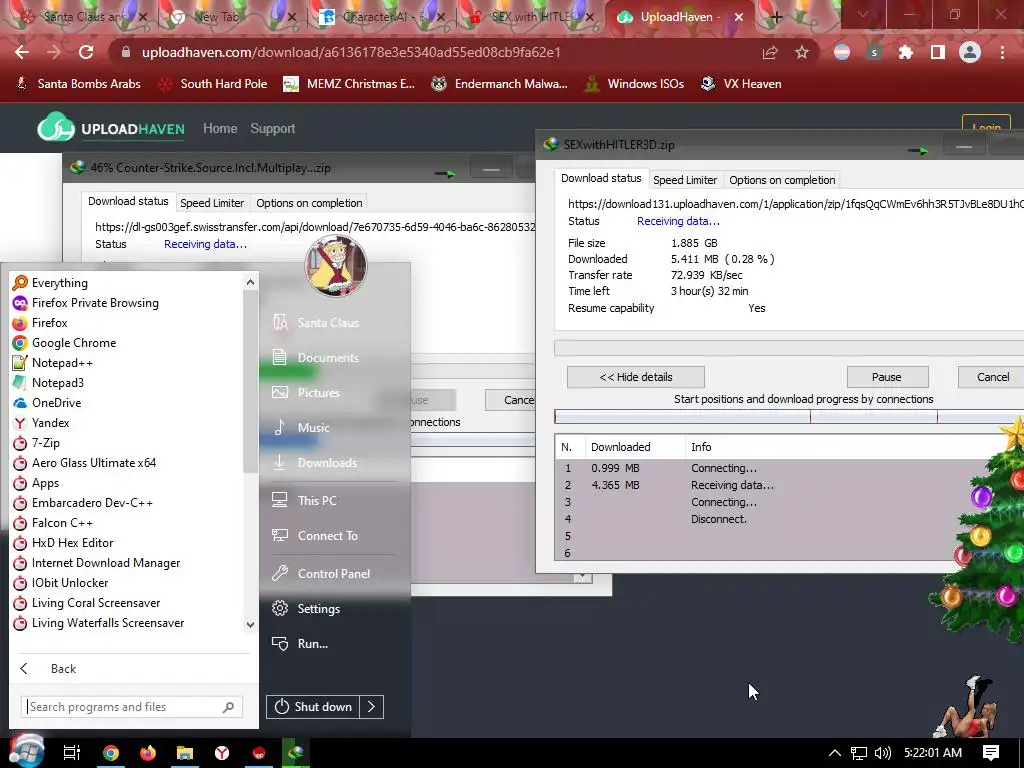The height and width of the screenshot is (768, 1024).
Task: Open UploadHaven Support page
Action: coord(272,129)
